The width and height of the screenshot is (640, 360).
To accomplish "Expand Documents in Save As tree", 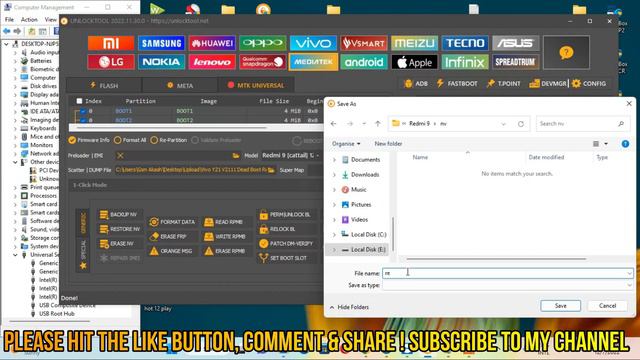I will click(334, 160).
